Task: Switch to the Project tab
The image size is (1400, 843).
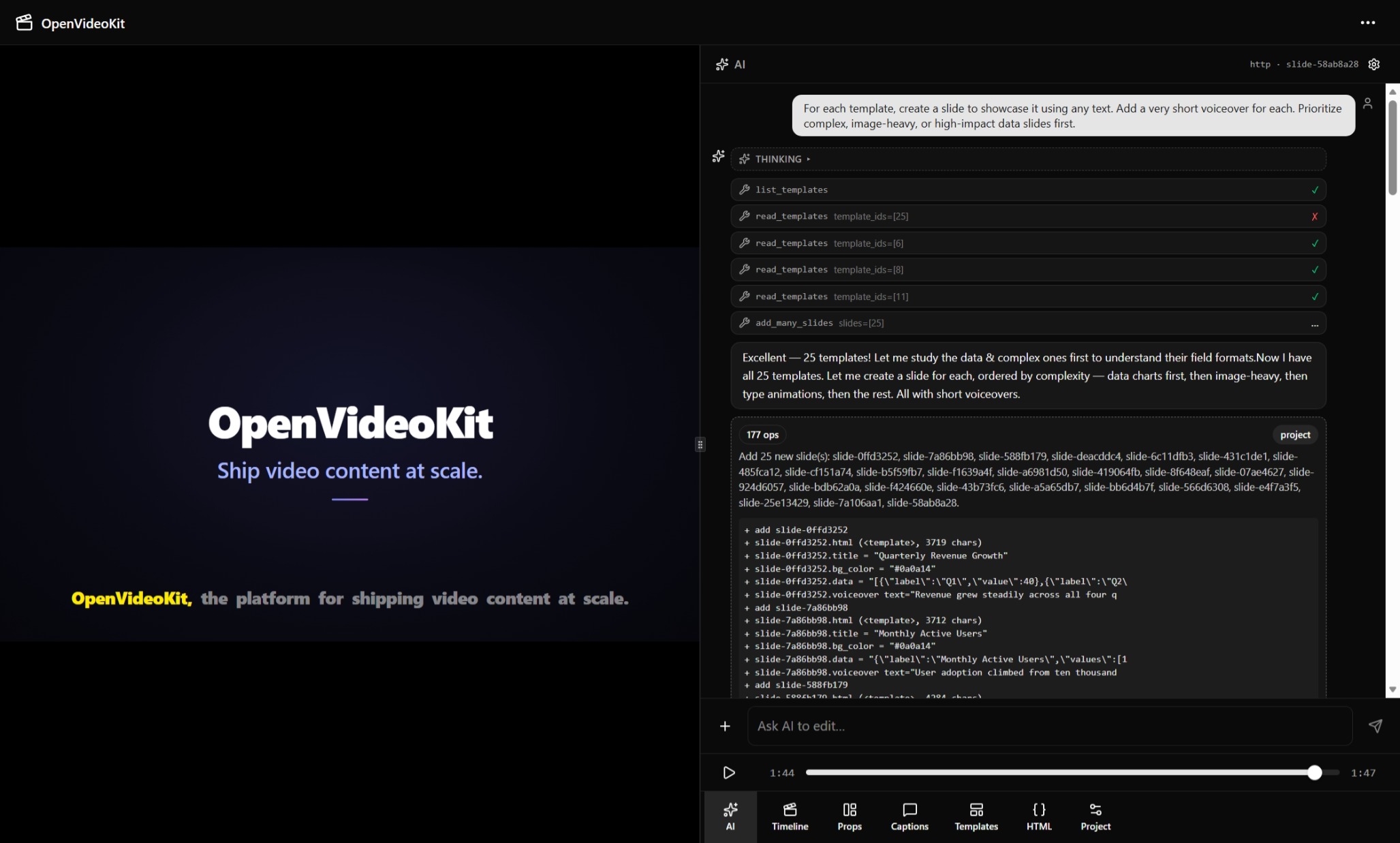Action: (x=1095, y=816)
